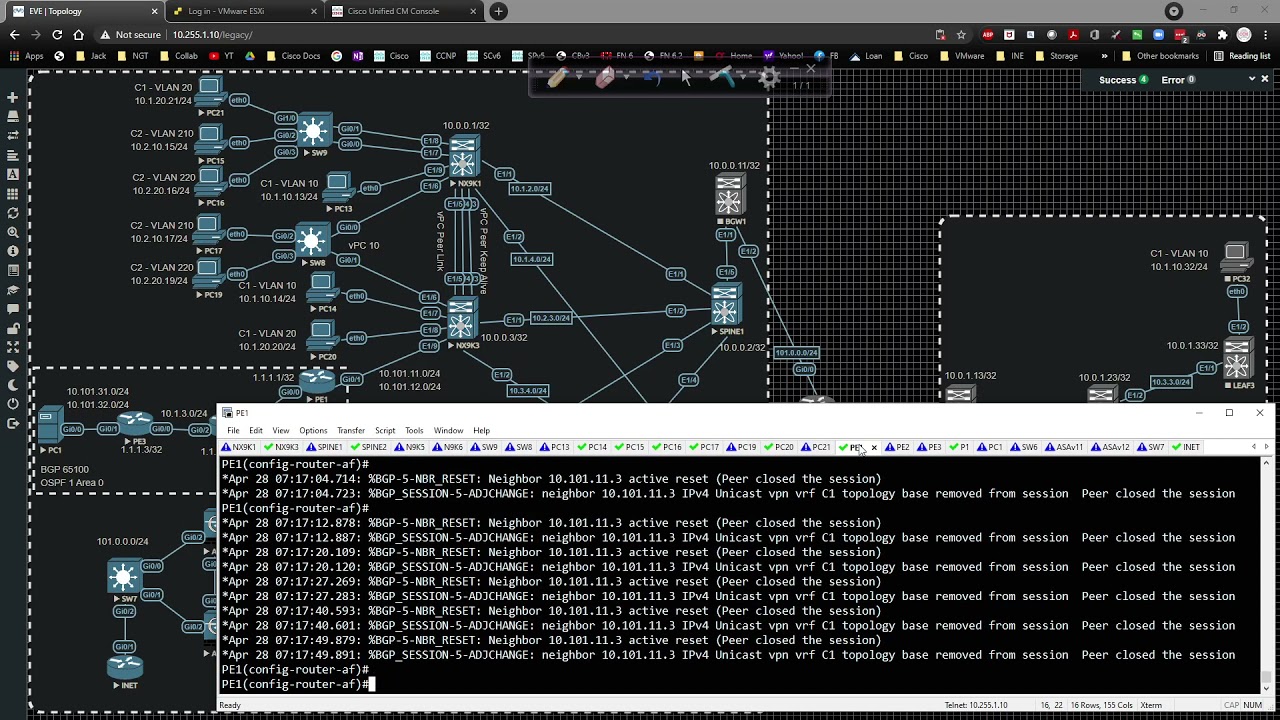Open the Cisco Docs bookmark folder

293,56
